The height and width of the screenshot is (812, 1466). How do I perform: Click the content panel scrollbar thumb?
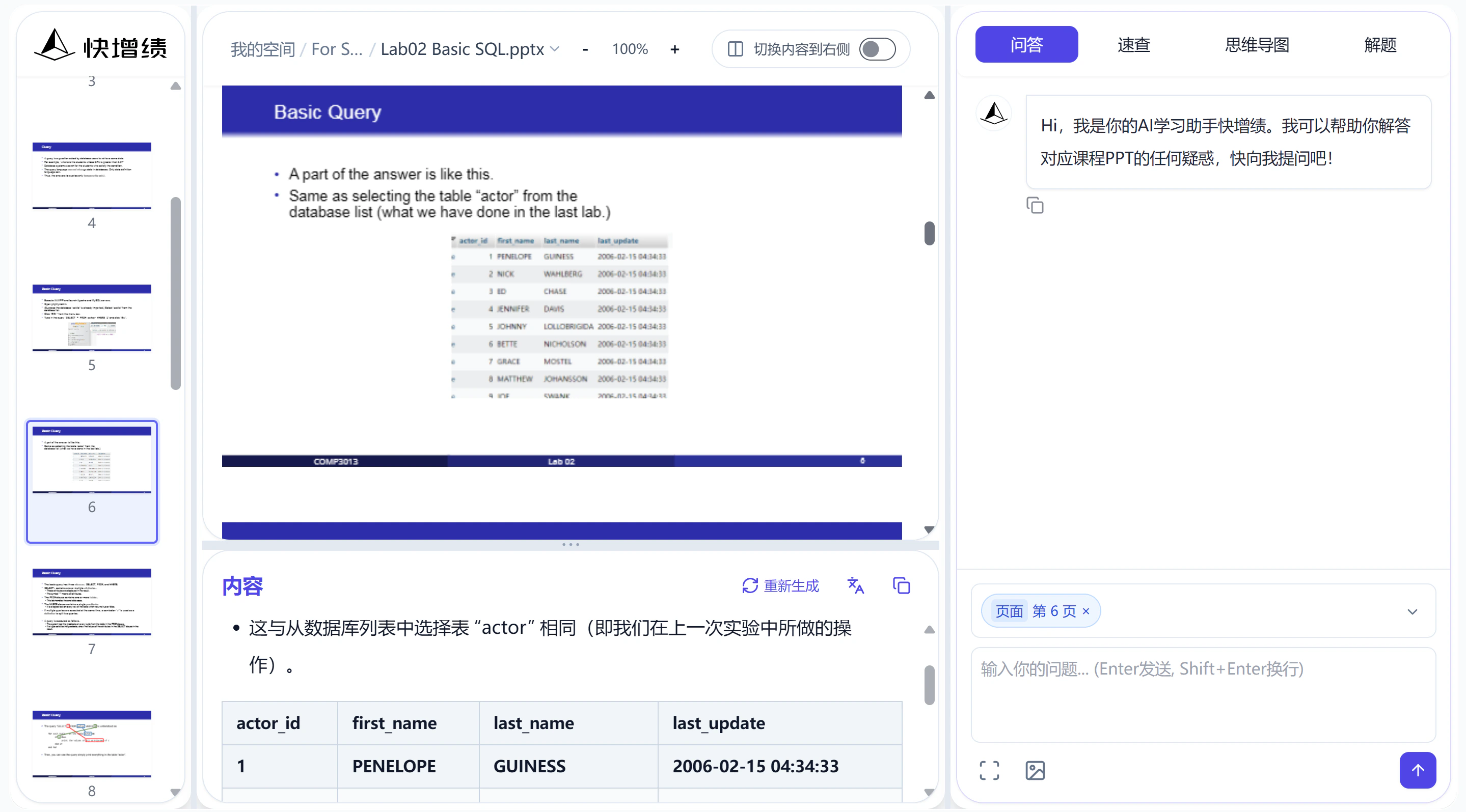click(929, 685)
